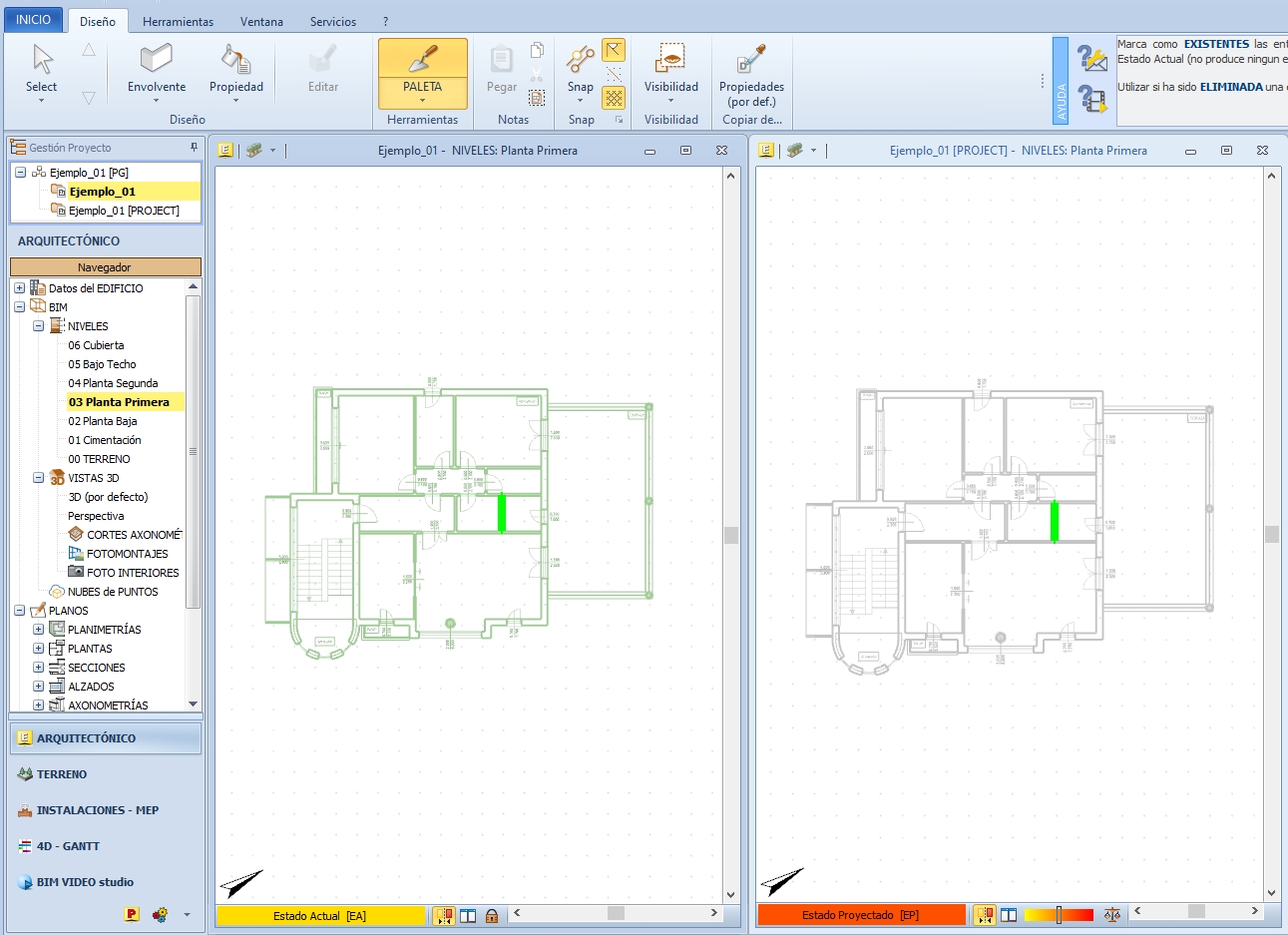Open the Visibilidad eye tool
Image resolution: width=1288 pixels, height=935 pixels.
point(671,59)
